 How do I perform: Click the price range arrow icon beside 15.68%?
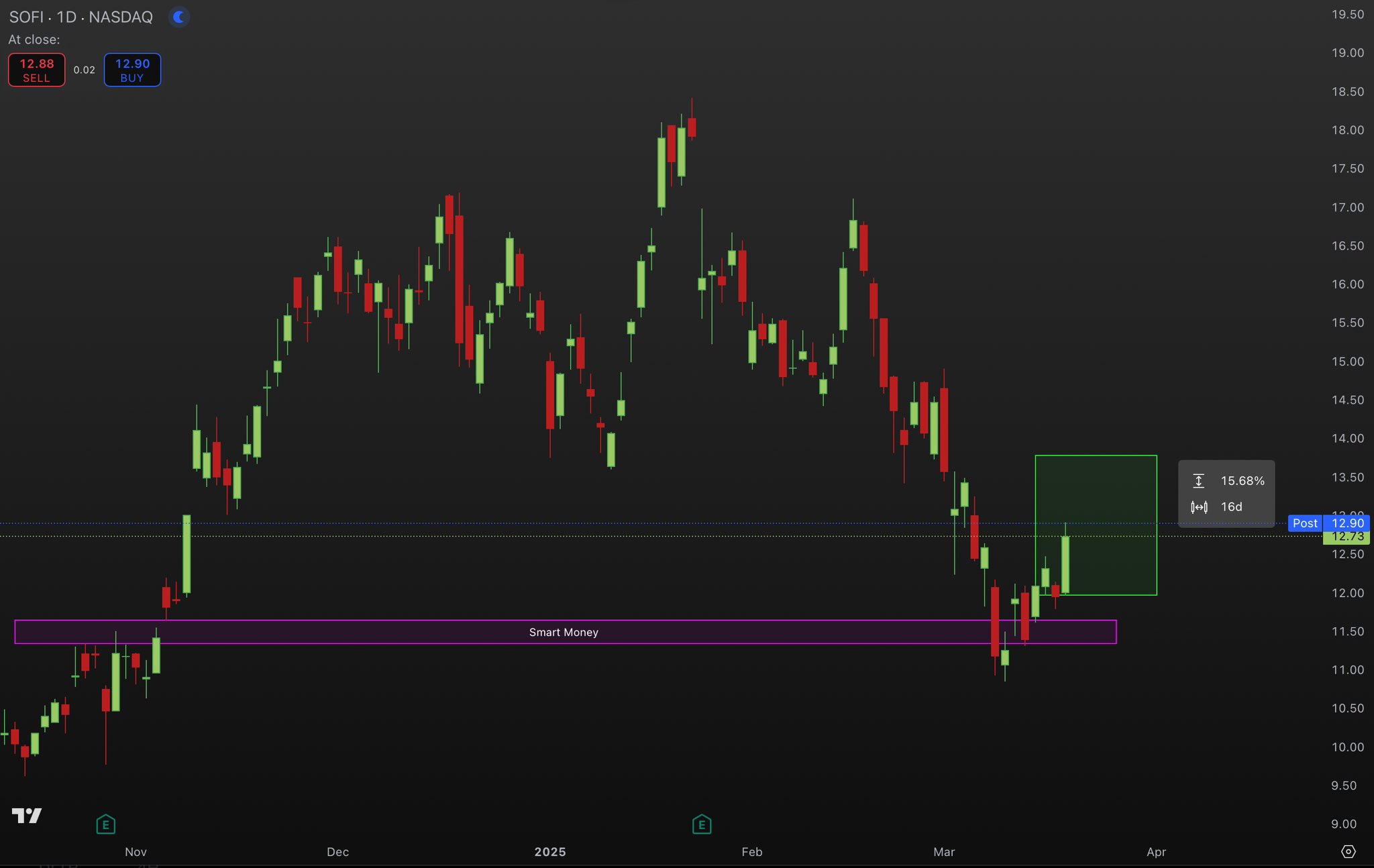click(1199, 480)
